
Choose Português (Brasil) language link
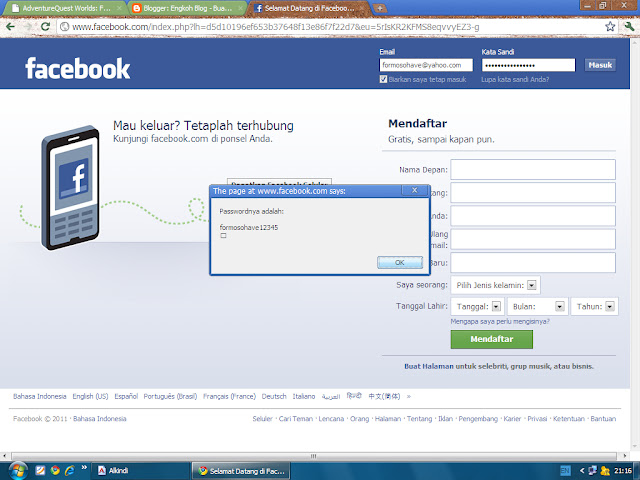[x=170, y=396]
